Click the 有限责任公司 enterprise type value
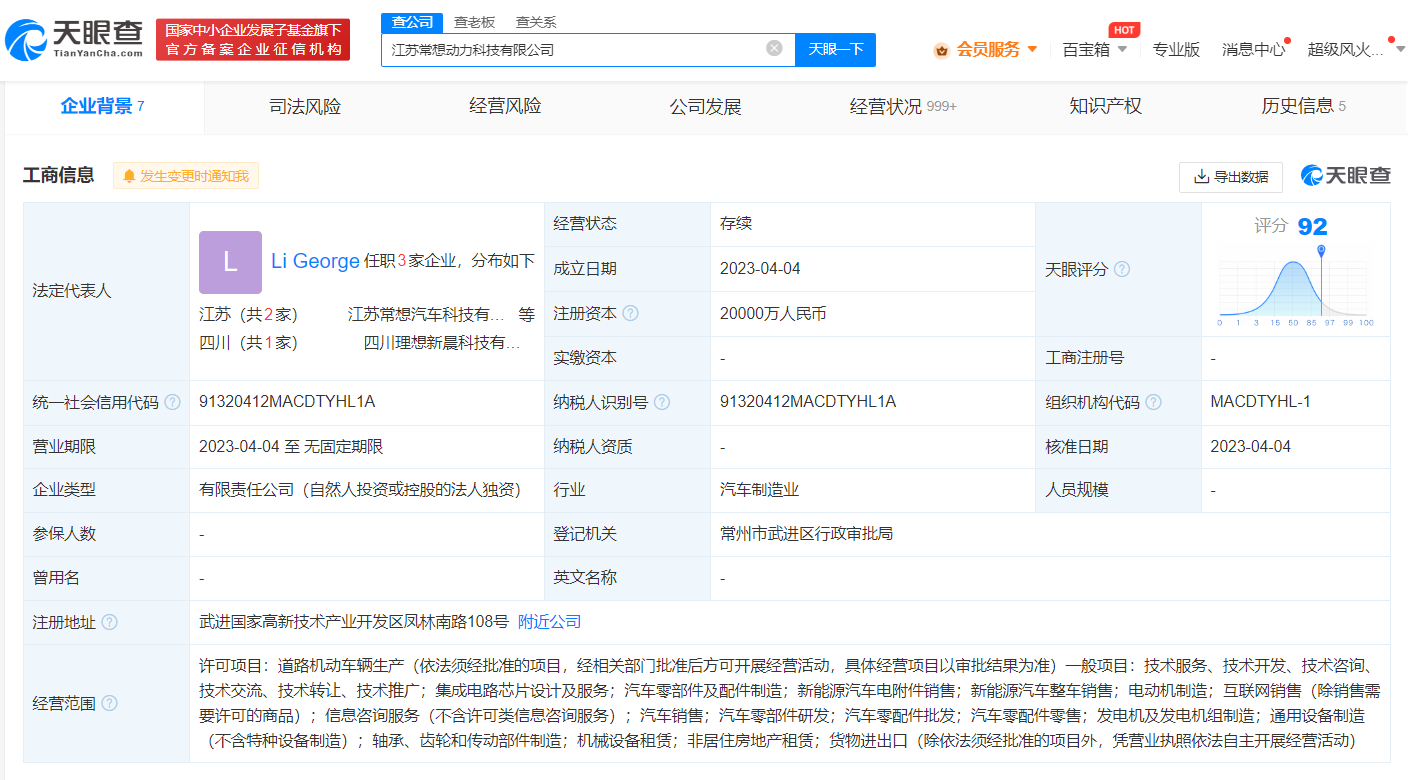The image size is (1408, 780). click(x=360, y=490)
